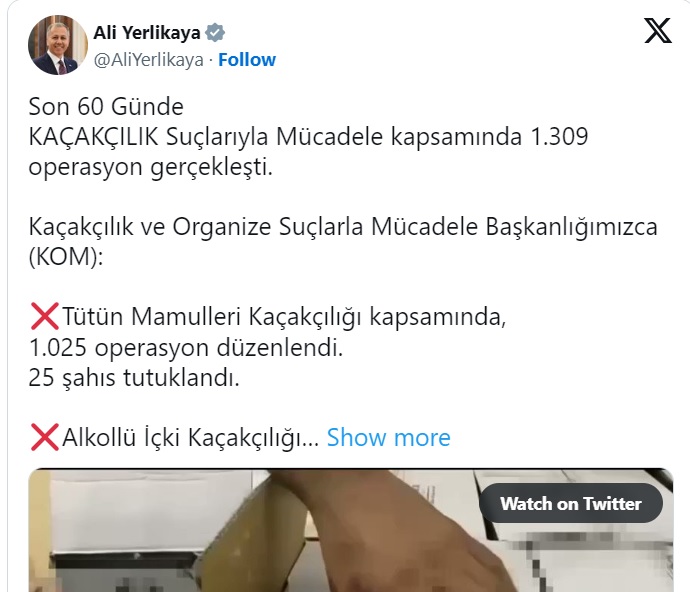Open the Ali Yerlikaya display name
This screenshot has width=690, height=592.
point(147,33)
